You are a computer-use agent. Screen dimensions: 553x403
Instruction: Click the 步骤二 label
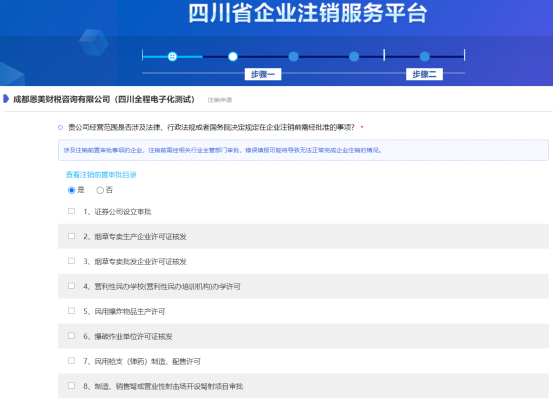[424, 74]
